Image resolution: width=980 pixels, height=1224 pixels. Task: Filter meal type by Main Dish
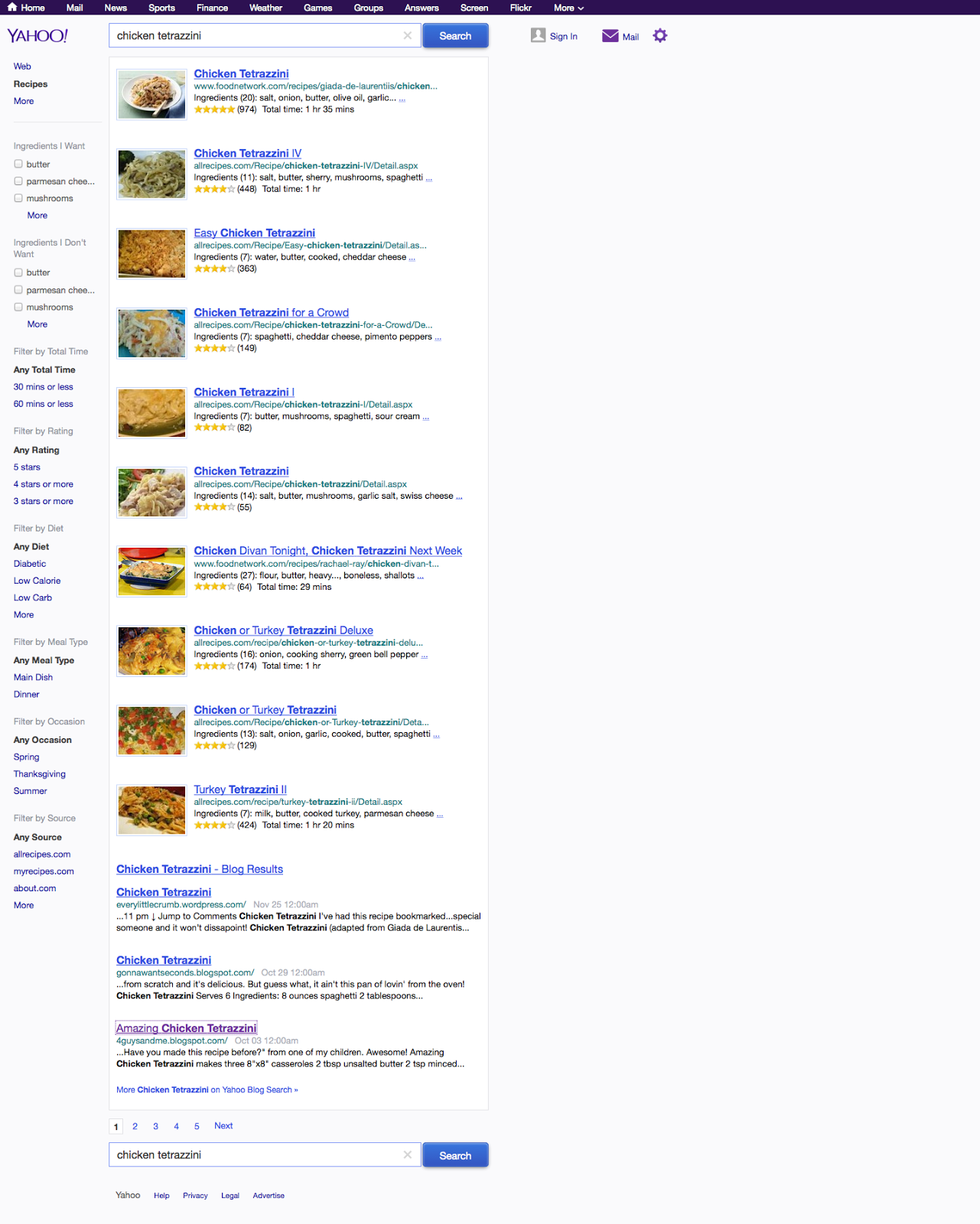point(33,678)
